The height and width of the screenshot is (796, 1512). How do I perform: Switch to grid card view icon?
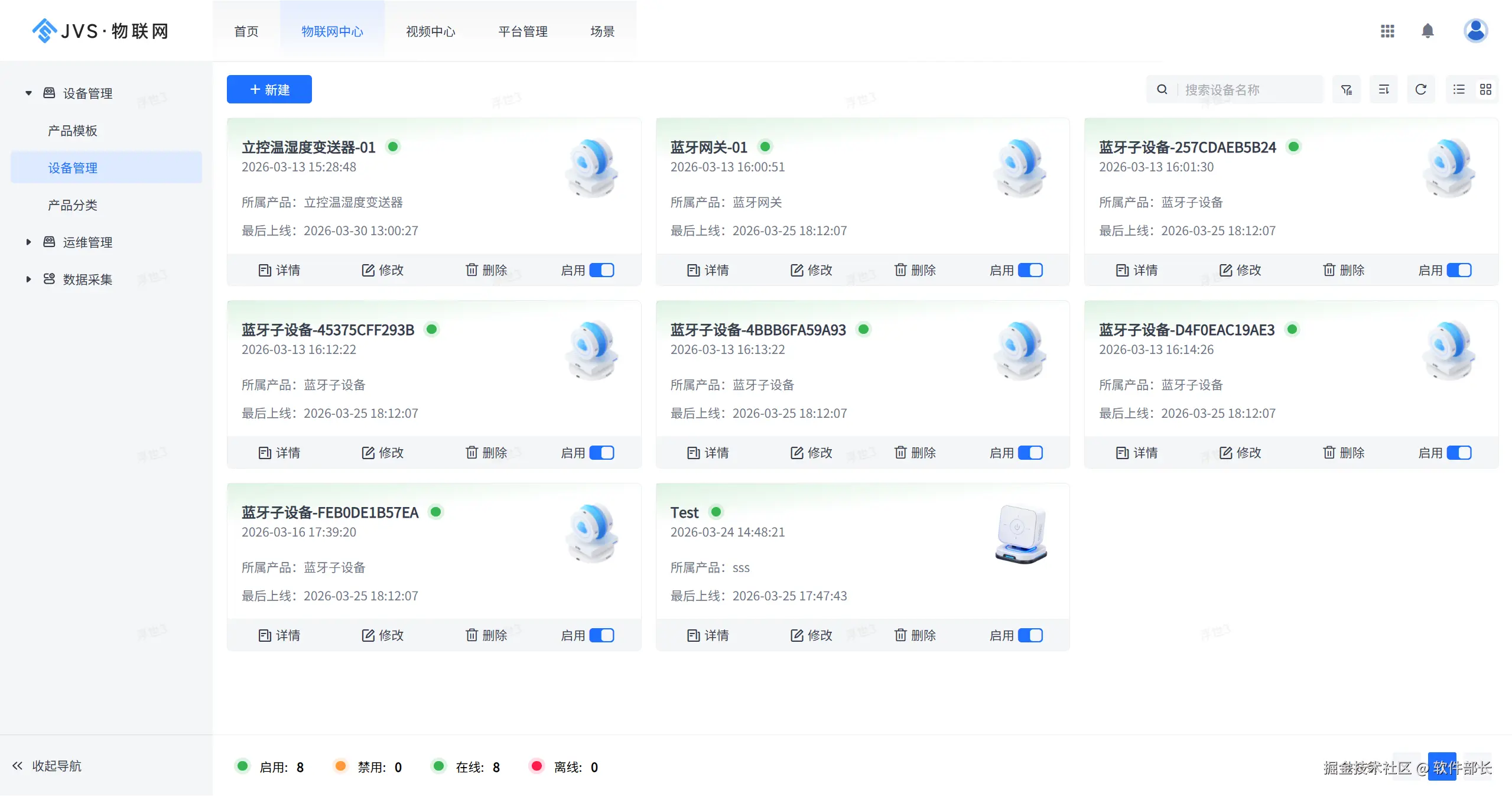[1485, 90]
